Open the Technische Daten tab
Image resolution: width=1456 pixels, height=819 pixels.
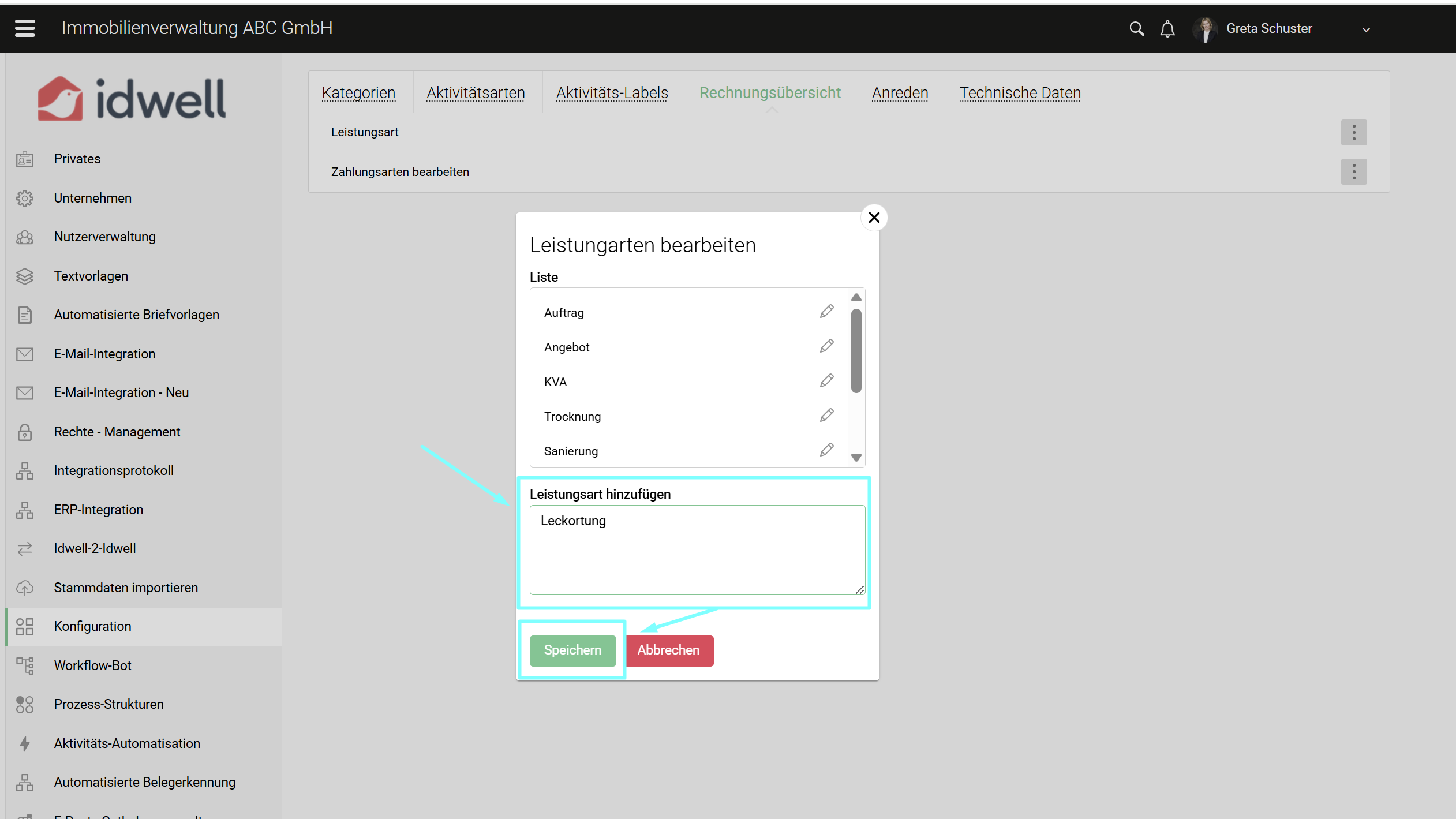1020,93
